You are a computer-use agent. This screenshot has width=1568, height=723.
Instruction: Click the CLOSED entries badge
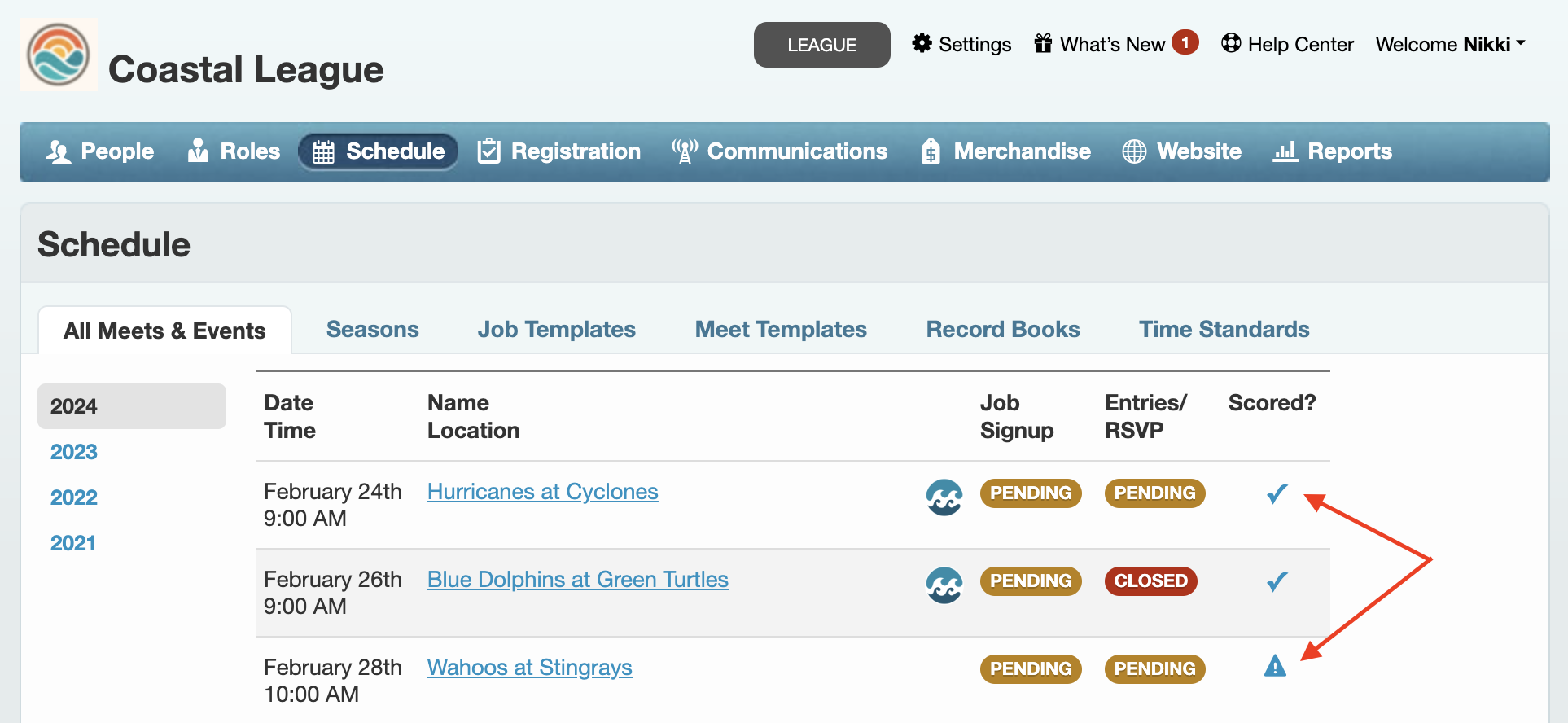pyautogui.click(x=1150, y=581)
